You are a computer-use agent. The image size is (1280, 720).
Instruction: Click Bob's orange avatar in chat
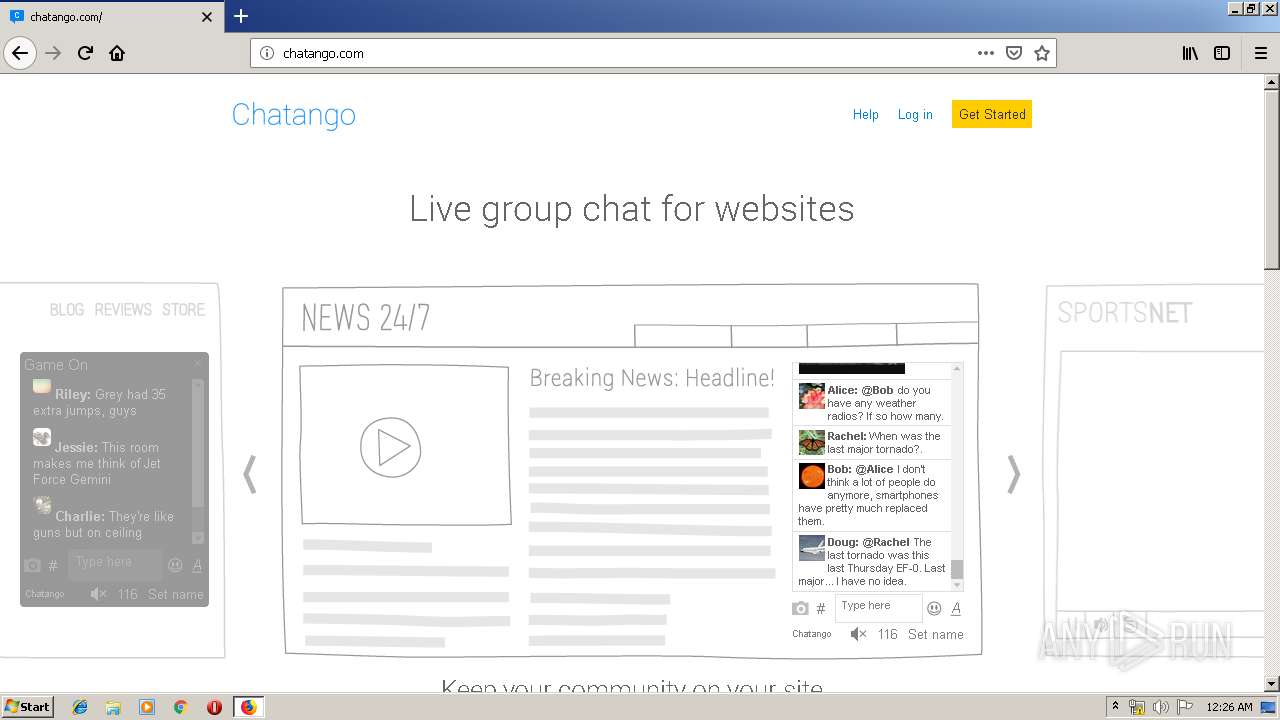pos(811,475)
